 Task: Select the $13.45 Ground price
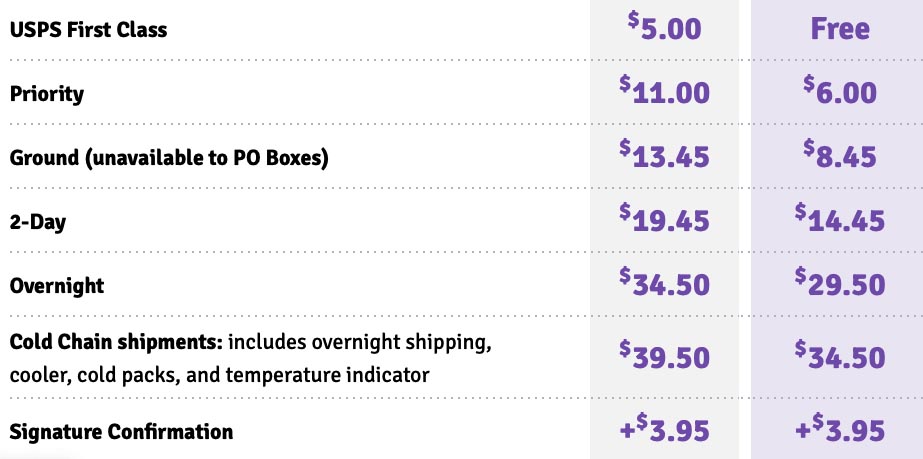click(x=664, y=155)
